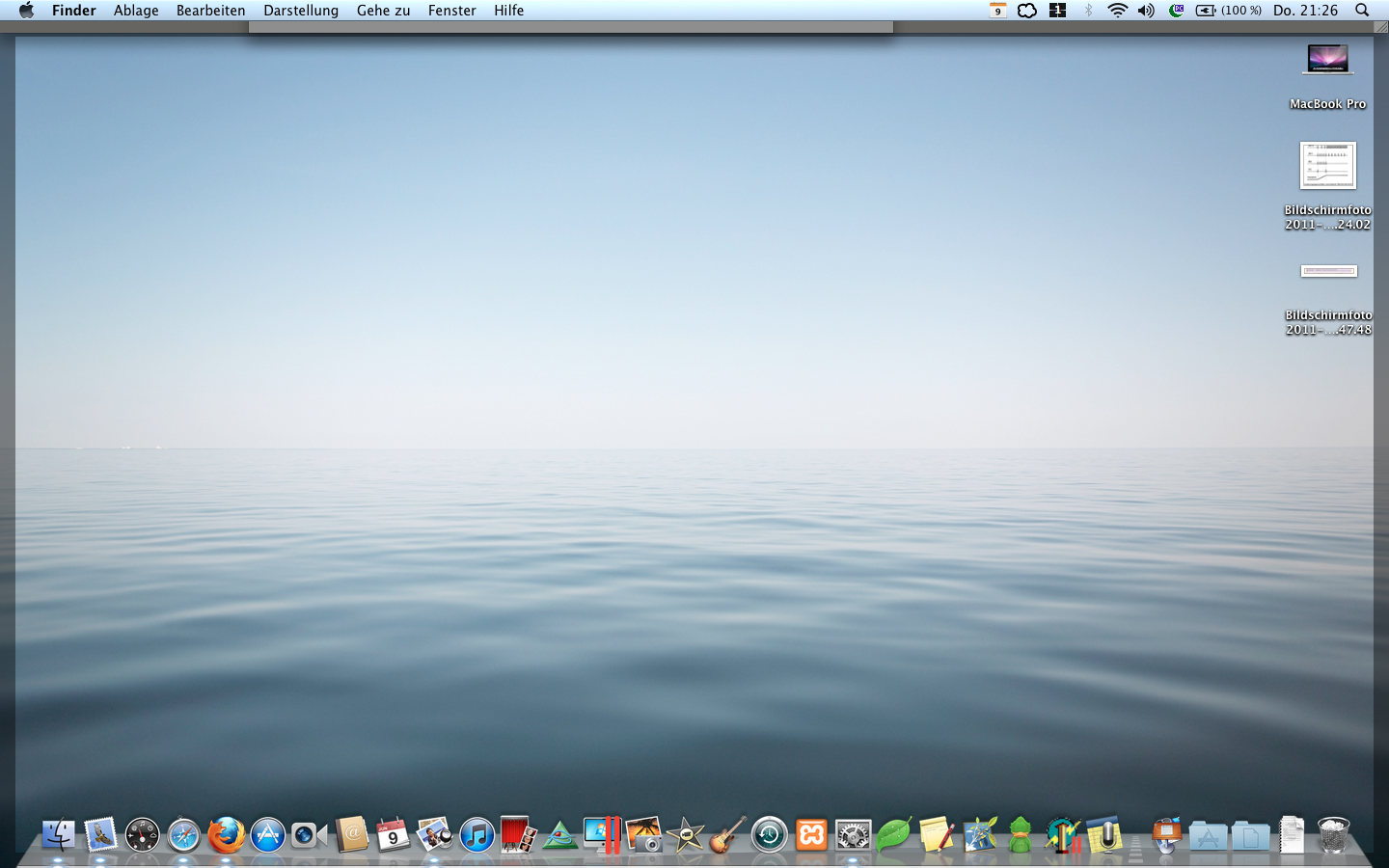Viewport: 1389px width, 868px height.
Task: Select the MacBook Pro desktop drive
Action: [1328, 60]
